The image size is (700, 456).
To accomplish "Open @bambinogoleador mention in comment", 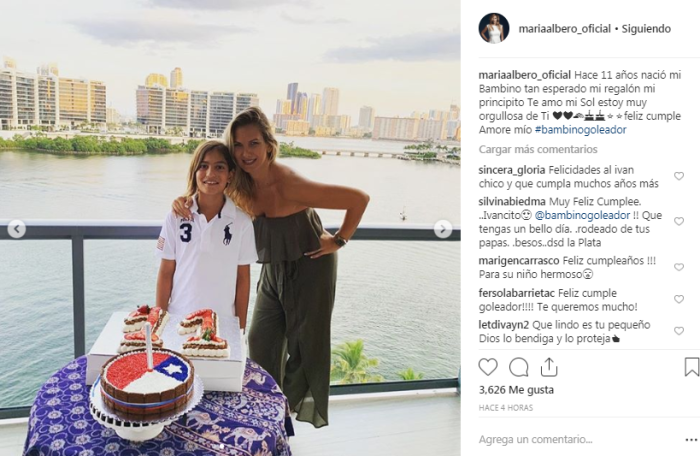I will [x=582, y=215].
